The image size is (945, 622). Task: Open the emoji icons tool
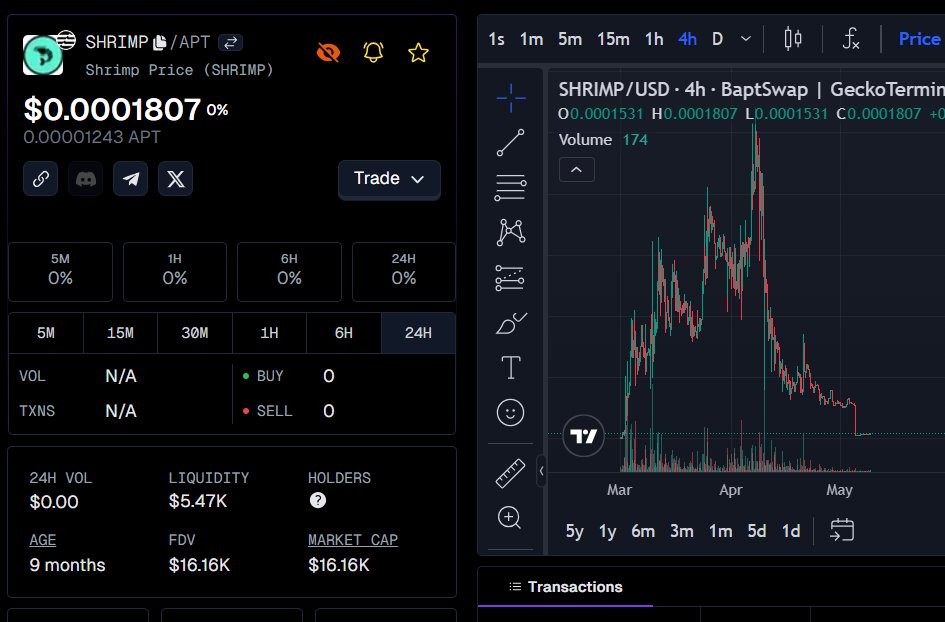tap(510, 413)
